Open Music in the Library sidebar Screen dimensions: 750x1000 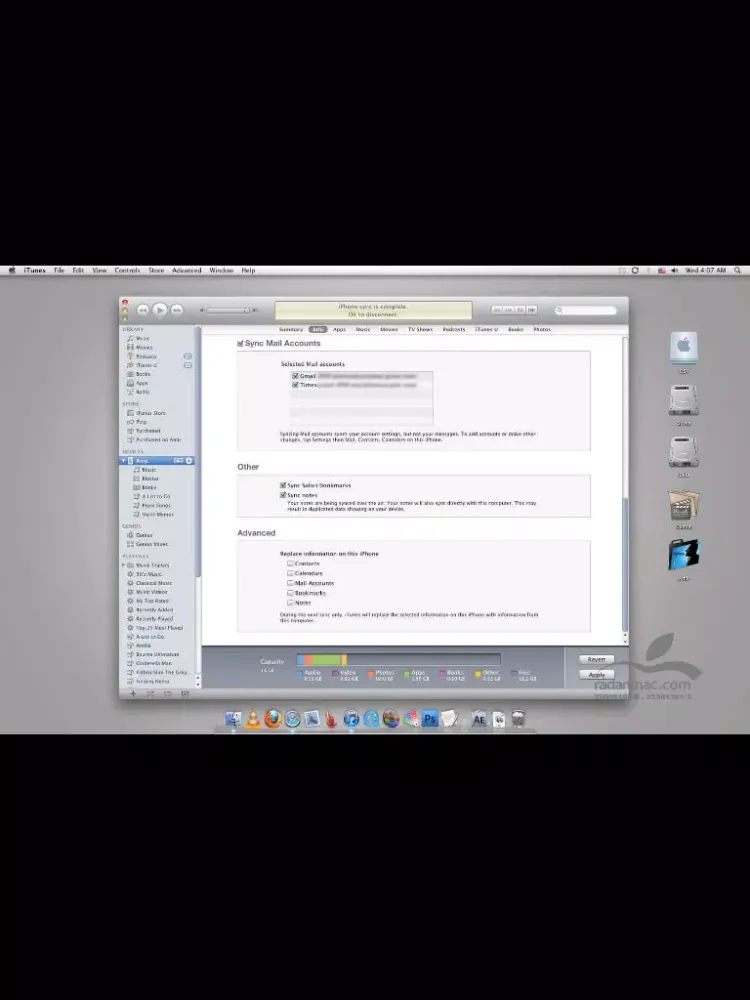tap(139, 339)
